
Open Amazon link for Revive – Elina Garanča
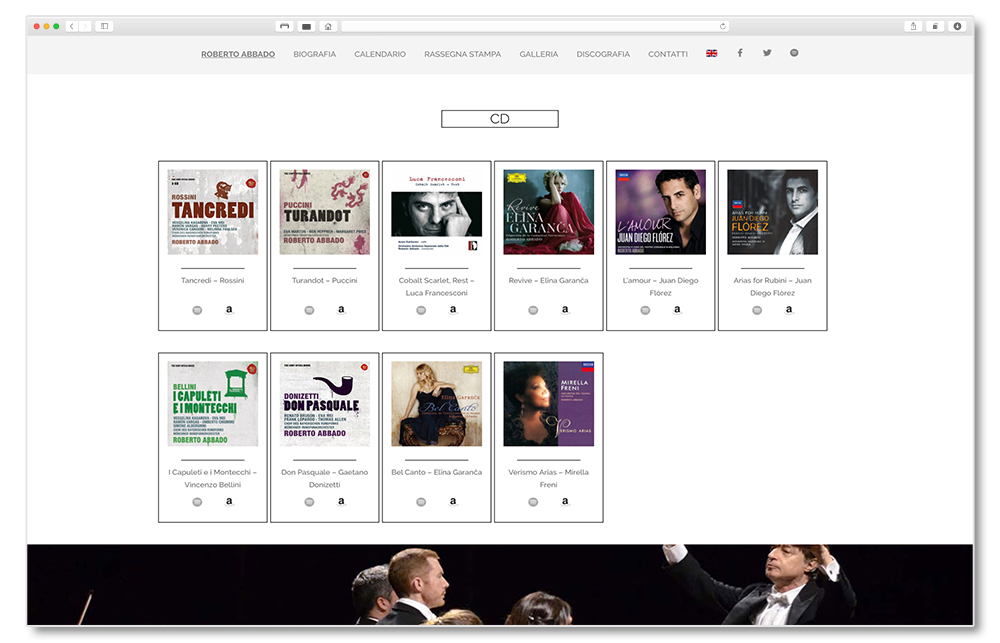tap(565, 309)
